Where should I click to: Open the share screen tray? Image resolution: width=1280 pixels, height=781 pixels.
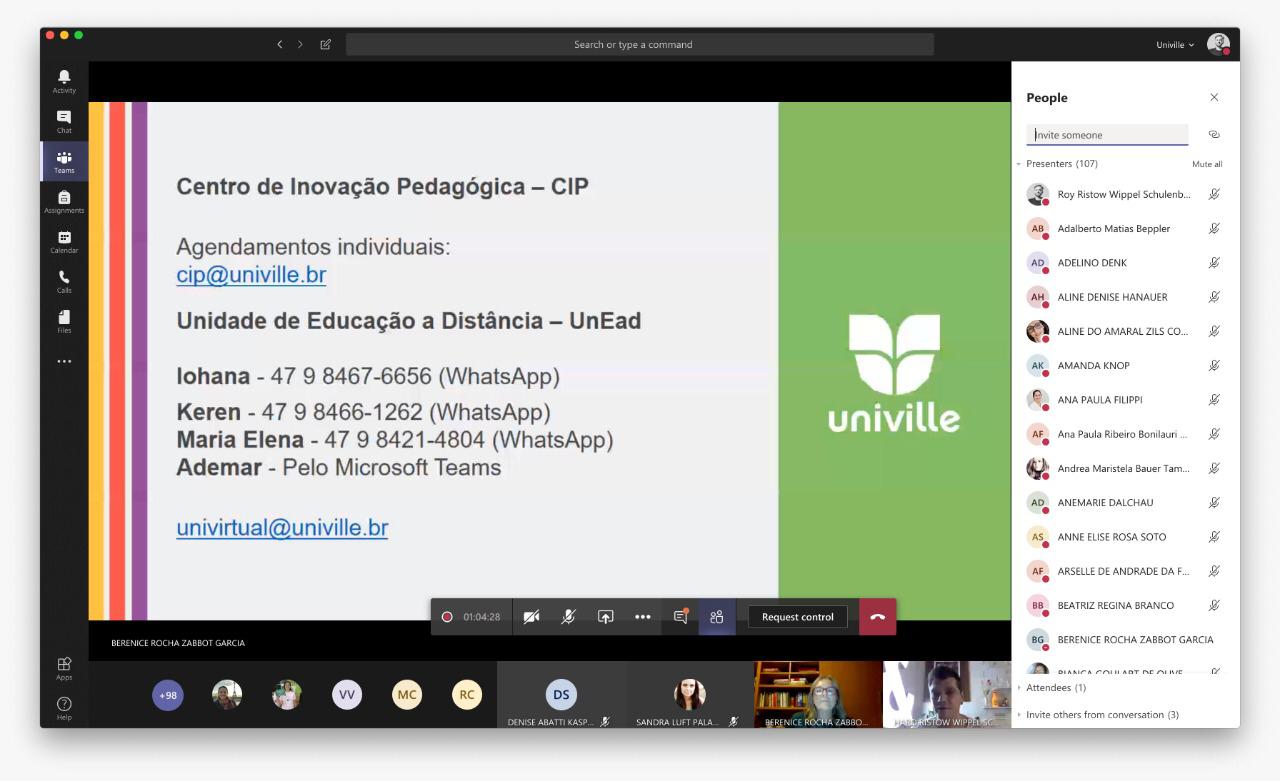coord(605,617)
